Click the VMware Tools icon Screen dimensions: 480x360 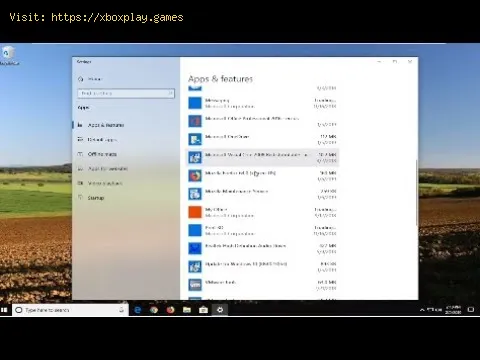[195, 285]
